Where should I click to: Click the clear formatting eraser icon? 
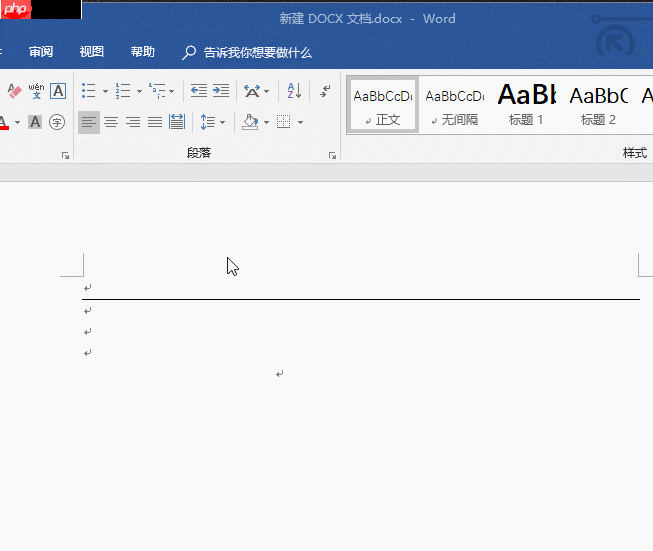click(14, 91)
